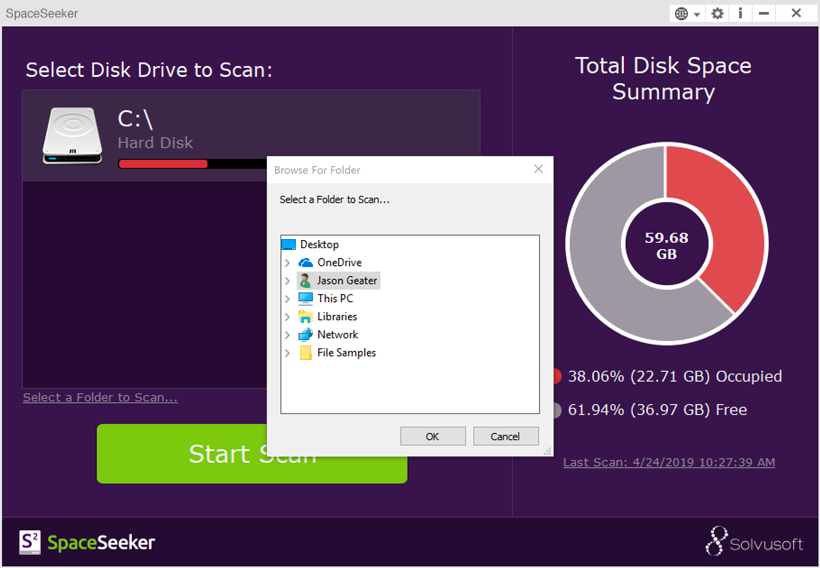Screen dimensions: 820x568
Task: Open settings via the gear icon
Action: (717, 13)
